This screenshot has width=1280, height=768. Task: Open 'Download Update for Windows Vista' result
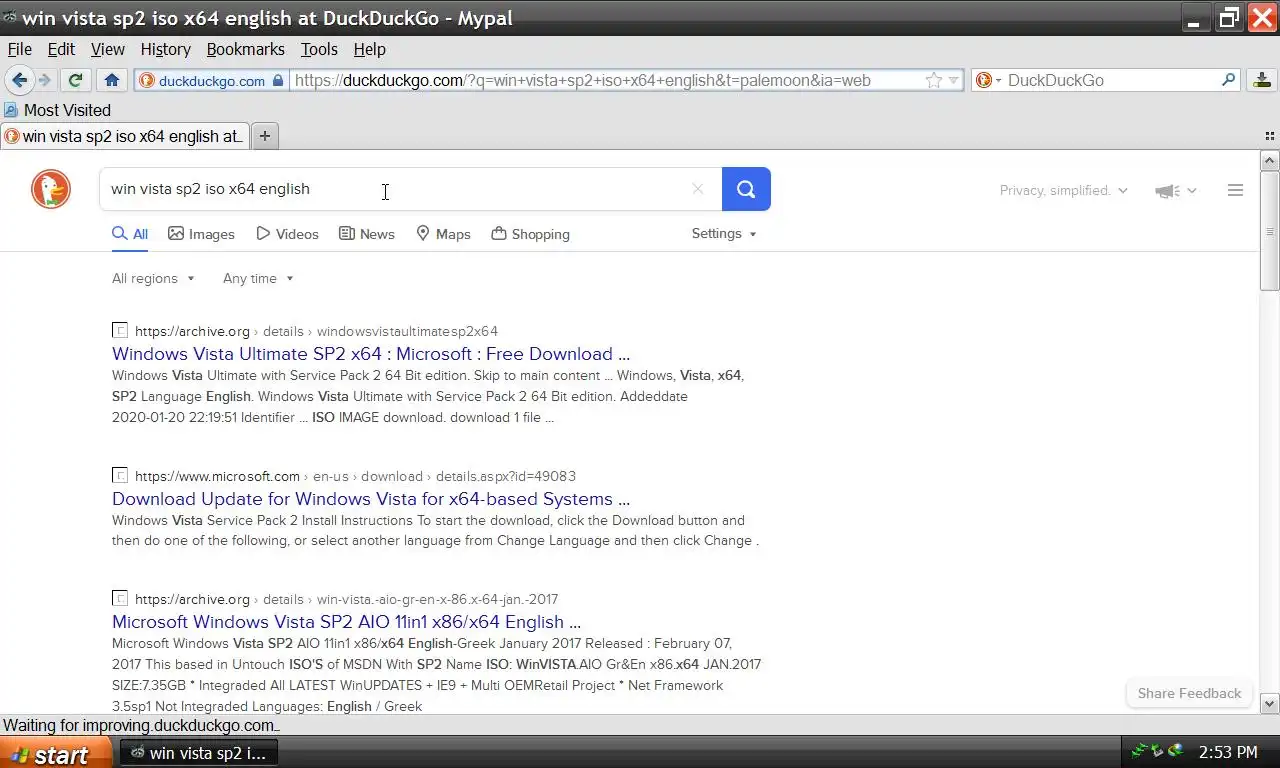coord(371,499)
